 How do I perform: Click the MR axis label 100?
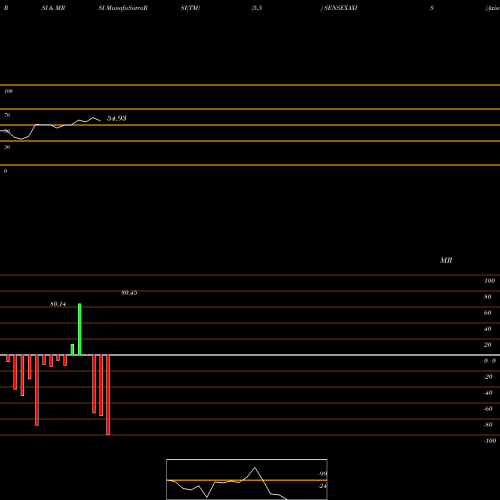[489, 281]
